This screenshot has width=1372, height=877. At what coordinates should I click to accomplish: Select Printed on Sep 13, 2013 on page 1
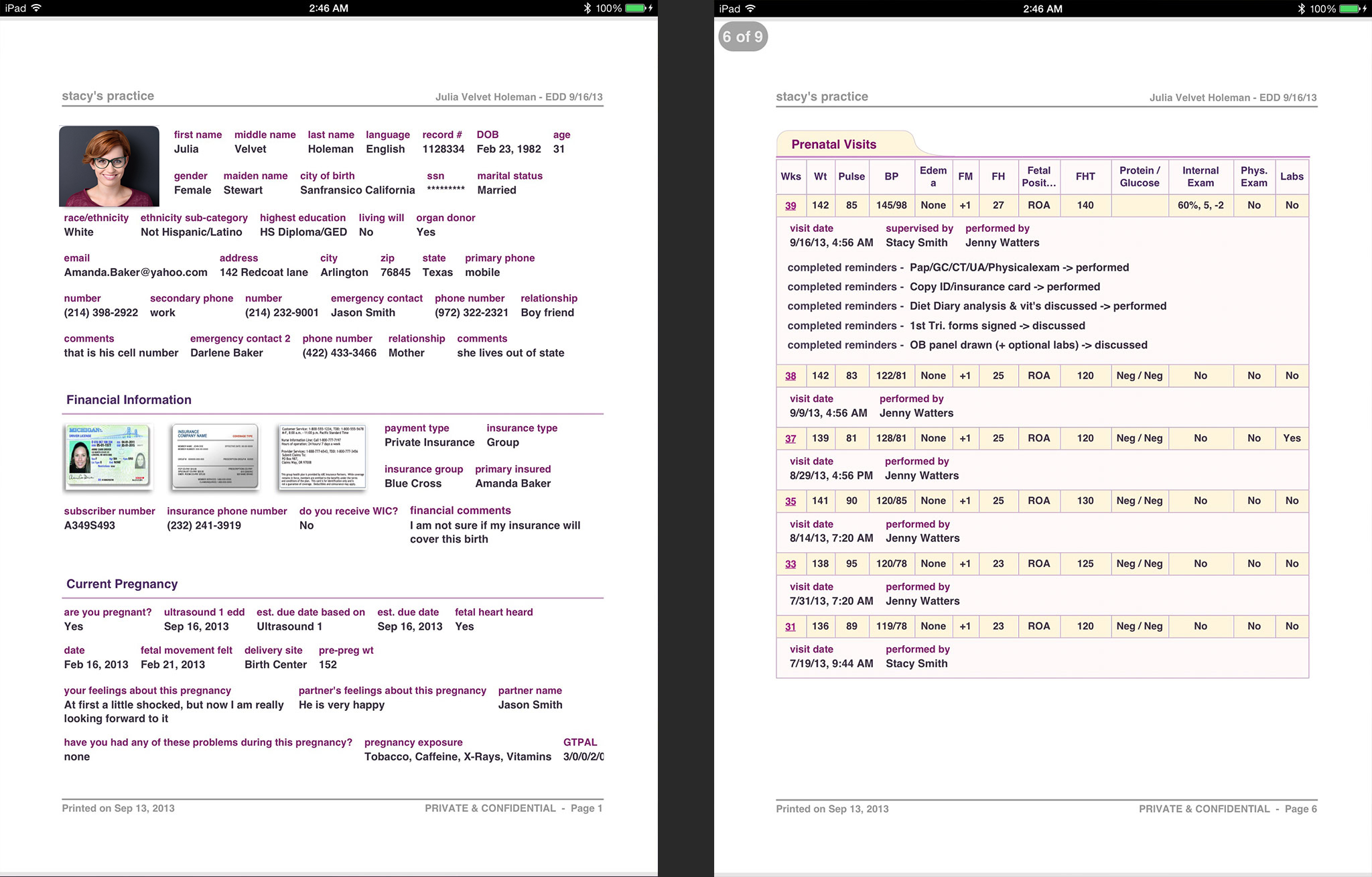pos(118,809)
